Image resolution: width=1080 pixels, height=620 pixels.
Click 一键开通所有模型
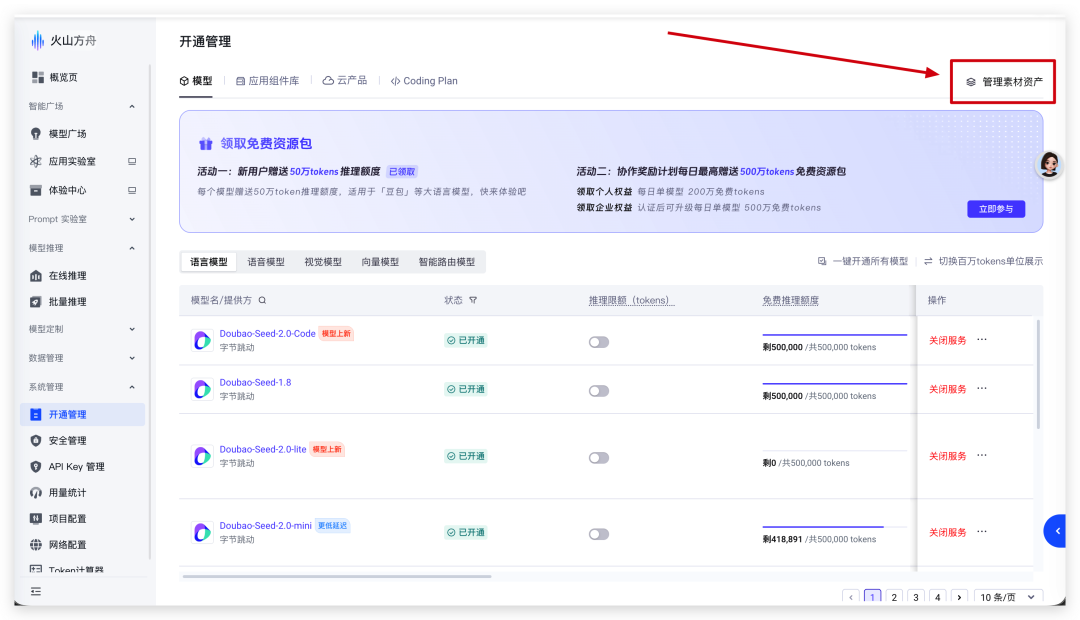[x=863, y=262]
